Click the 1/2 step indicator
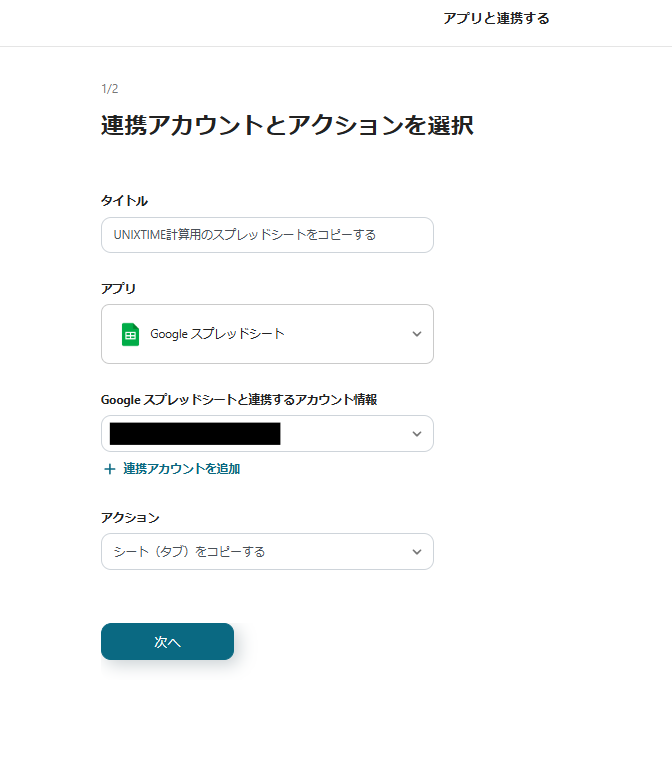The width and height of the screenshot is (672, 781). tap(110, 89)
